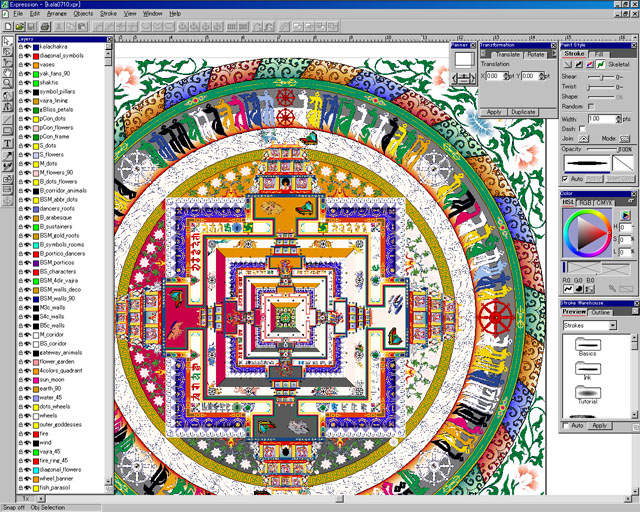Click the color picker wheel button in Color panel
The image size is (640, 512).
(625, 215)
